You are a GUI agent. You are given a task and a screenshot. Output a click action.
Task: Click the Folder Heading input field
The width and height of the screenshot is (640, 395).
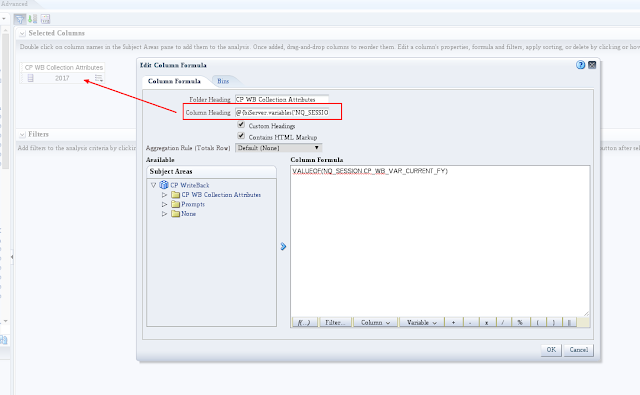click(x=282, y=99)
